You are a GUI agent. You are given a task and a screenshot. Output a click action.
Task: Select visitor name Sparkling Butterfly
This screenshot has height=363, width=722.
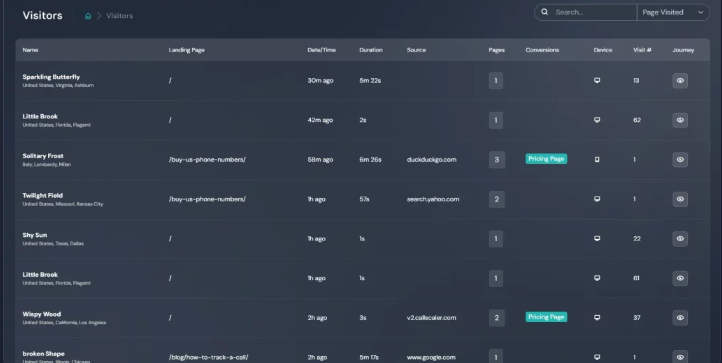[51, 77]
